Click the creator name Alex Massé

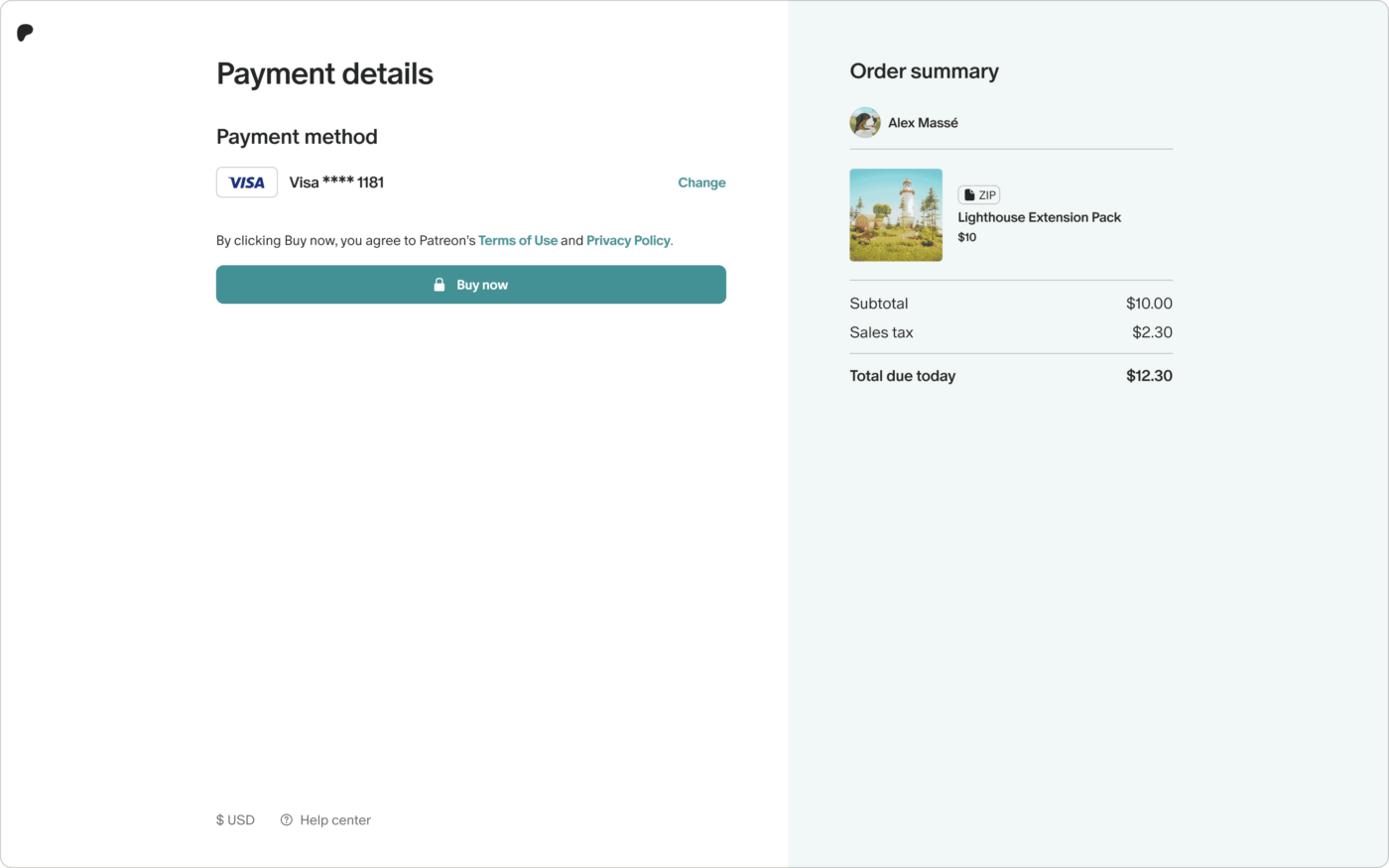(x=923, y=123)
